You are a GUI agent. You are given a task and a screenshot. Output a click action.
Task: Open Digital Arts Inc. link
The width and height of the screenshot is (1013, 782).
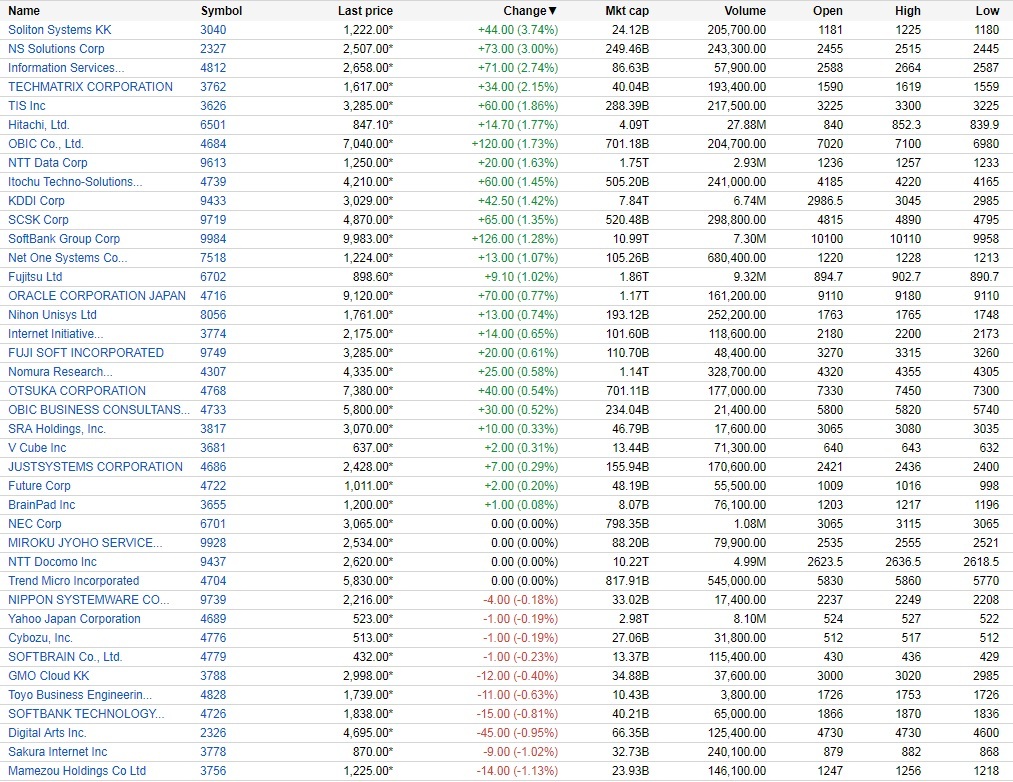(x=47, y=733)
